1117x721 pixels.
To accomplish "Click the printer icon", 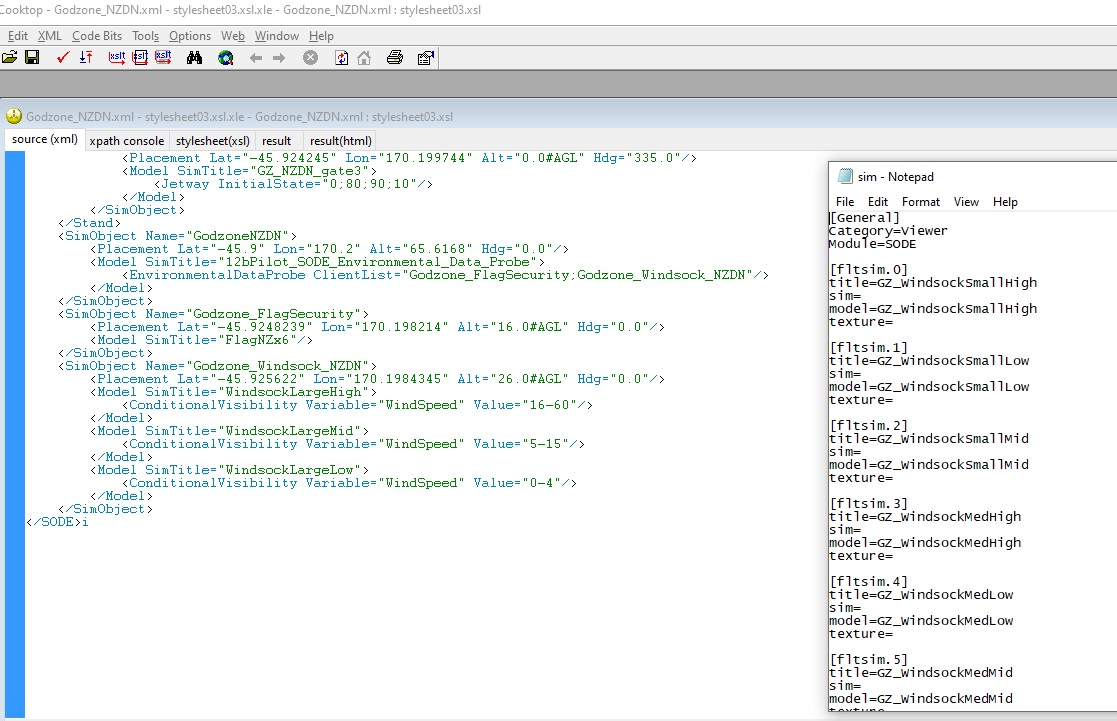I will (395, 58).
